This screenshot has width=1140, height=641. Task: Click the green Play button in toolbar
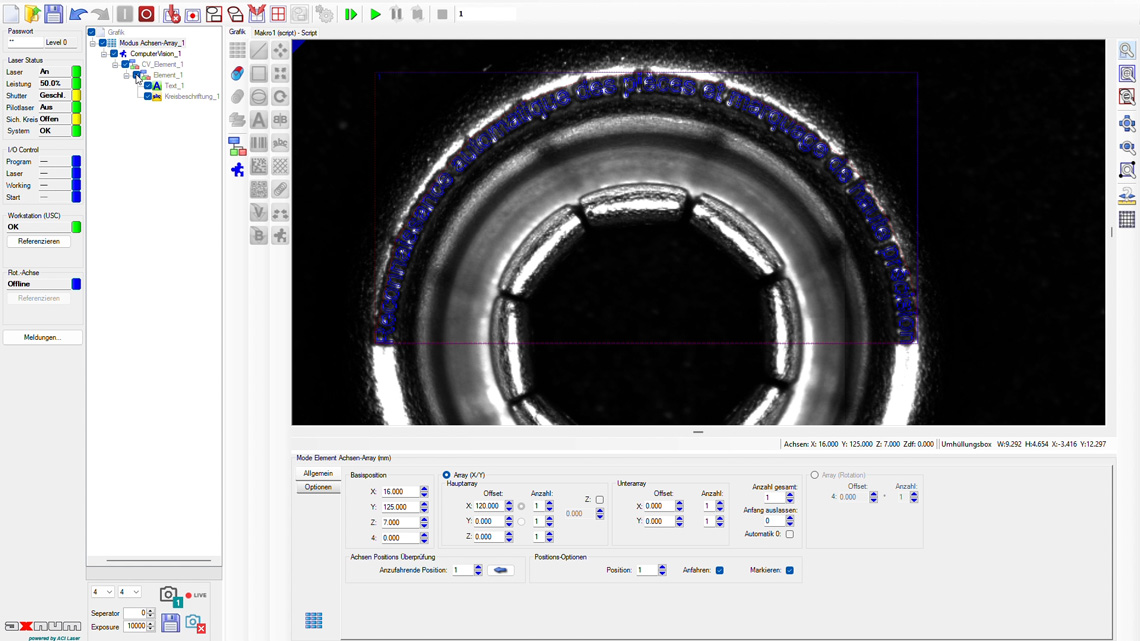click(x=375, y=15)
